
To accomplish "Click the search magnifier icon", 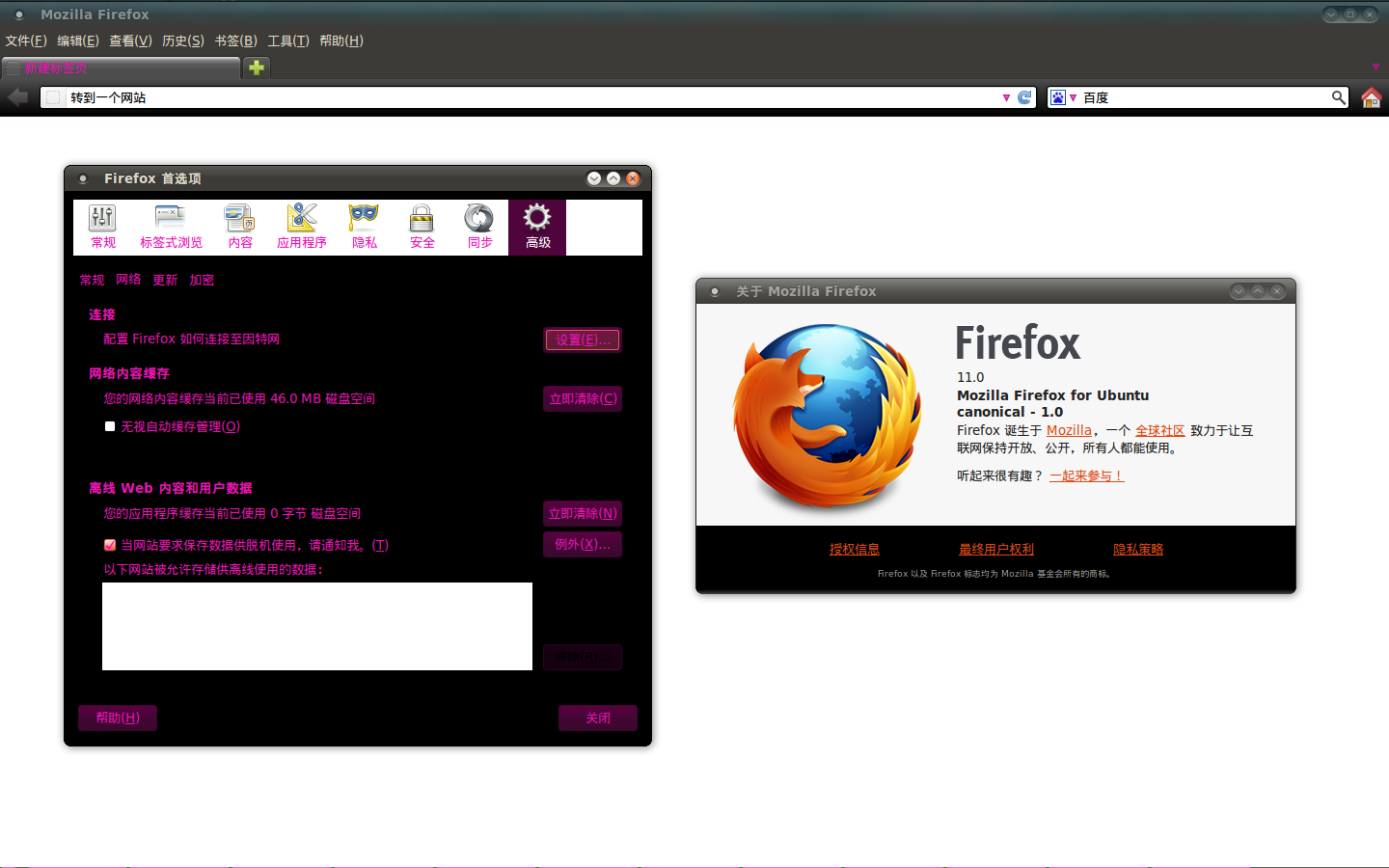I will point(1339,97).
